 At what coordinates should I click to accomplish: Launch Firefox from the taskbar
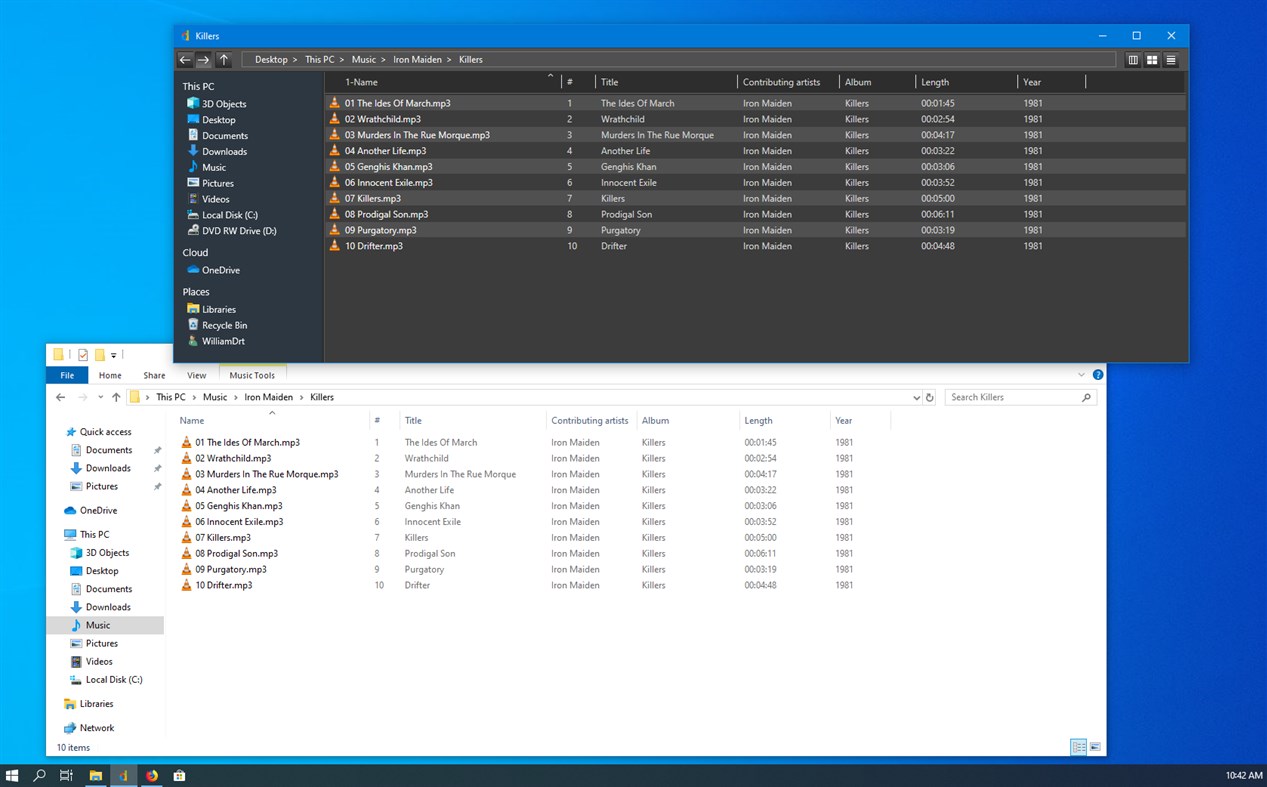(150, 775)
